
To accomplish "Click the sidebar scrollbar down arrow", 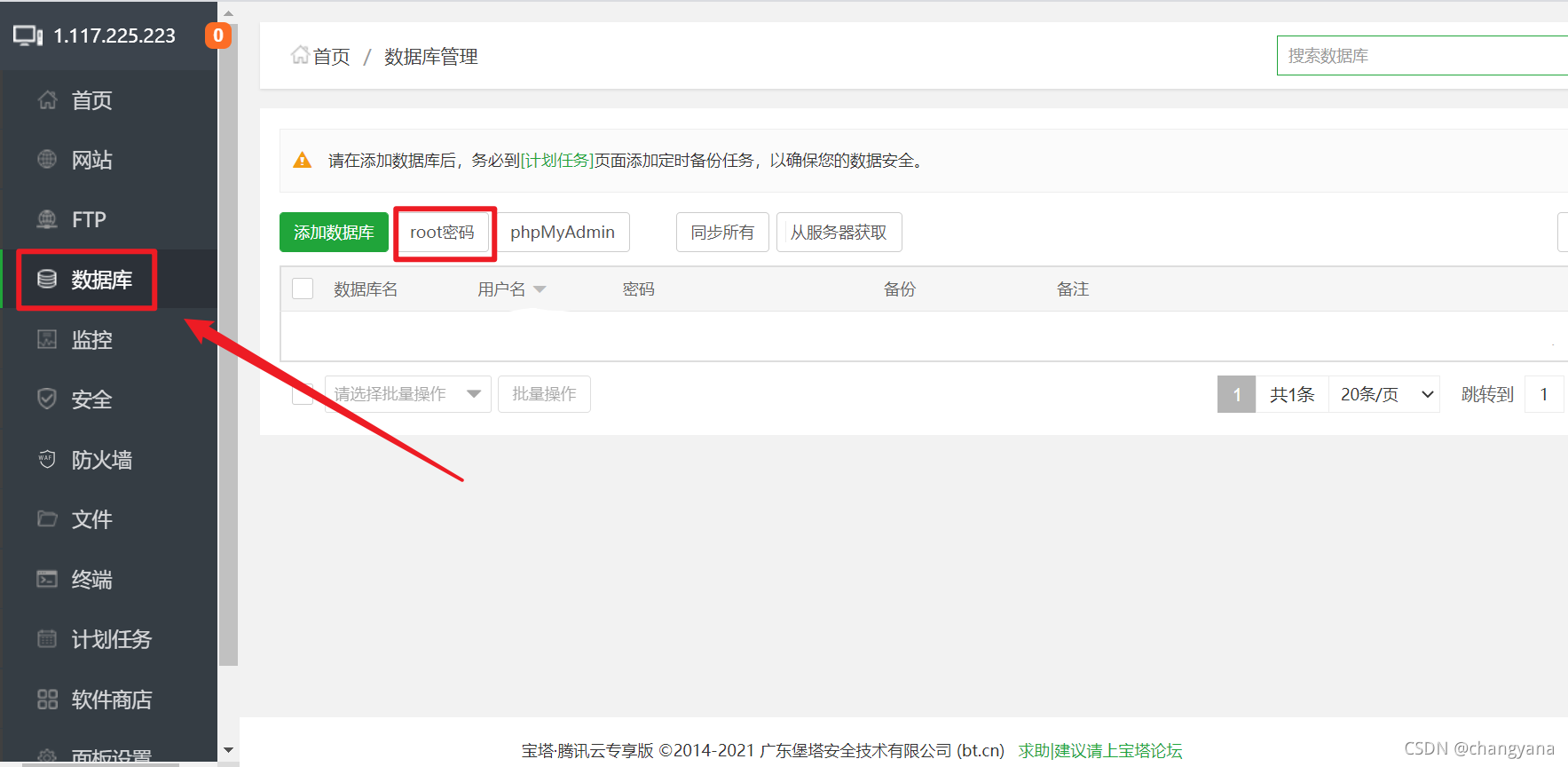I will pyautogui.click(x=228, y=750).
